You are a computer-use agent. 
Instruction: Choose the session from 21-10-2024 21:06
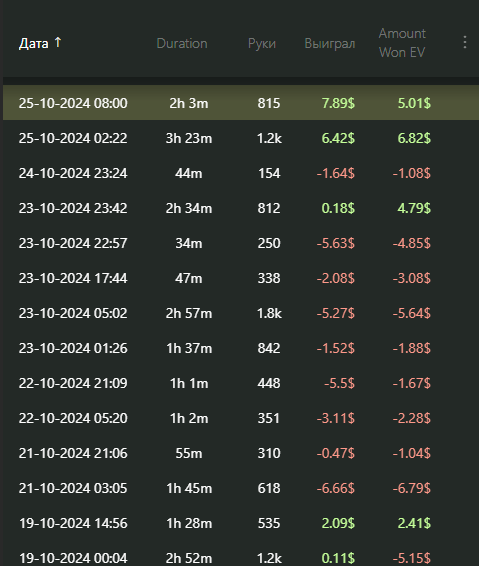[241, 453]
